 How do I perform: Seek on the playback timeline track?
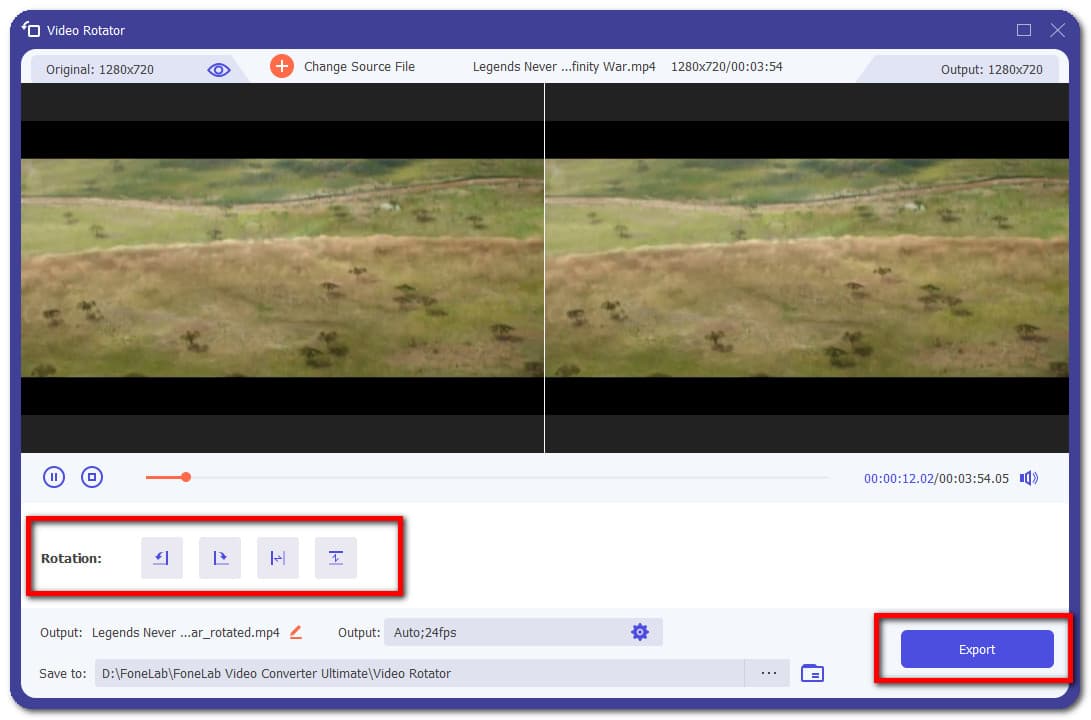487,477
